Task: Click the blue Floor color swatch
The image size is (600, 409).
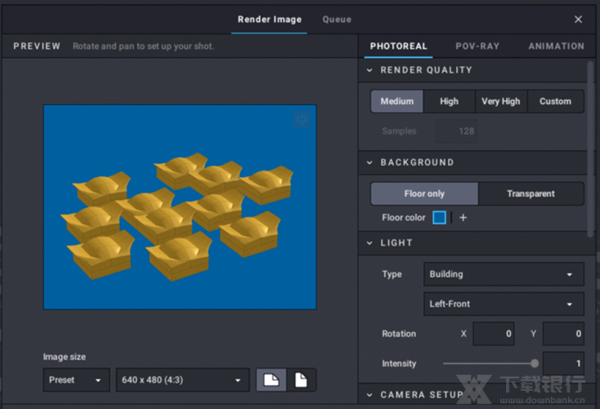Action: 440,218
